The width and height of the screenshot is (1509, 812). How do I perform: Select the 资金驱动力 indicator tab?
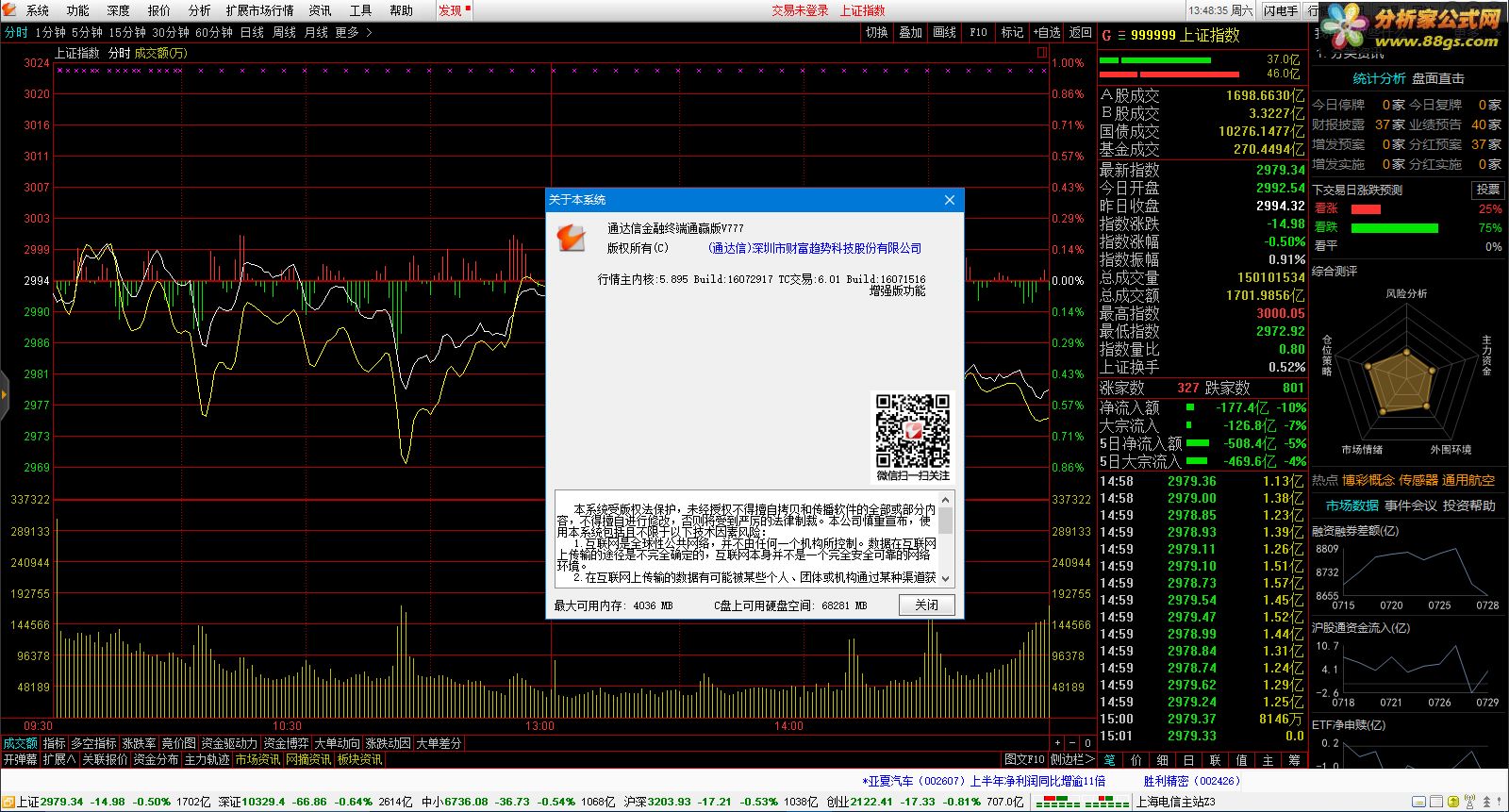[x=228, y=743]
